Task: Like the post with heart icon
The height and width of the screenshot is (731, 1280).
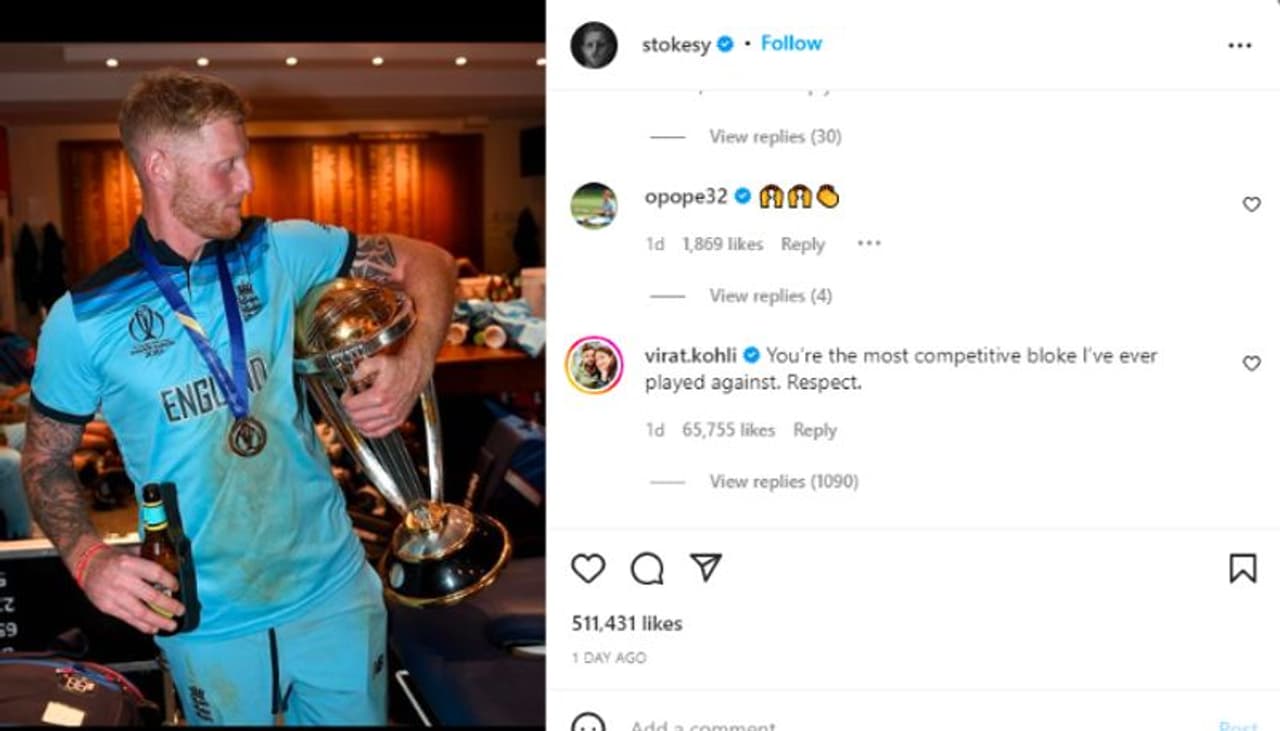Action: pyautogui.click(x=588, y=568)
